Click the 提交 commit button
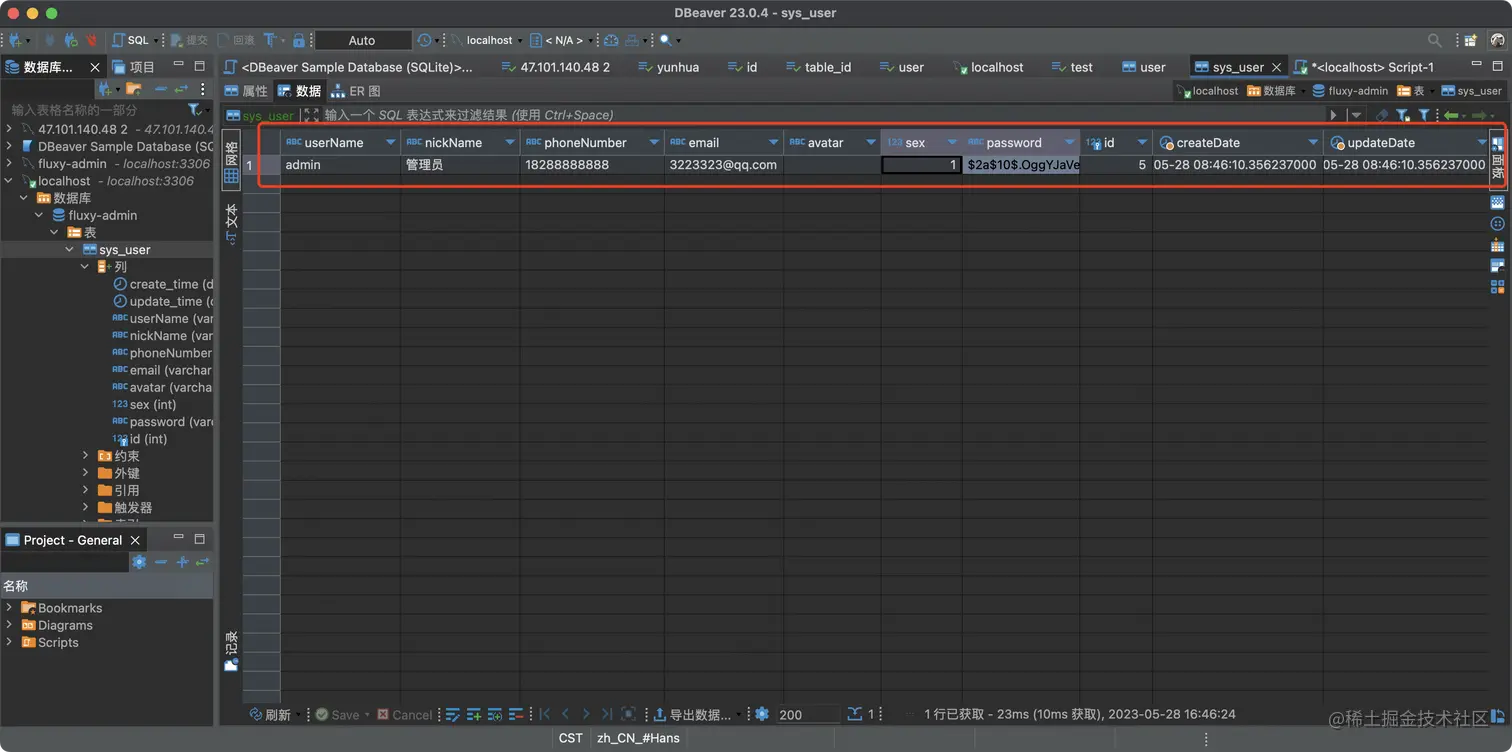This screenshot has height=752, width=1512. [188, 40]
